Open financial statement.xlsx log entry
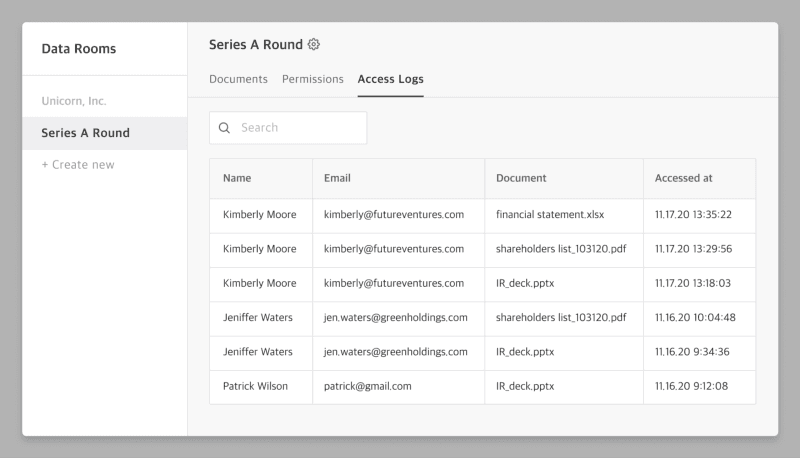Image resolution: width=800 pixels, height=458 pixels. point(550,215)
